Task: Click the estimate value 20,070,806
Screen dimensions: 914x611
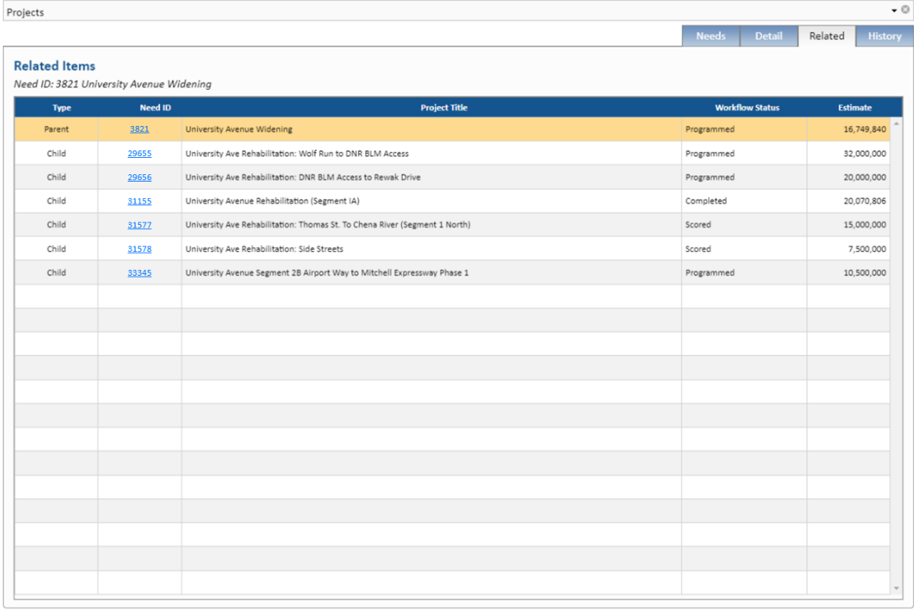Action: tap(864, 201)
